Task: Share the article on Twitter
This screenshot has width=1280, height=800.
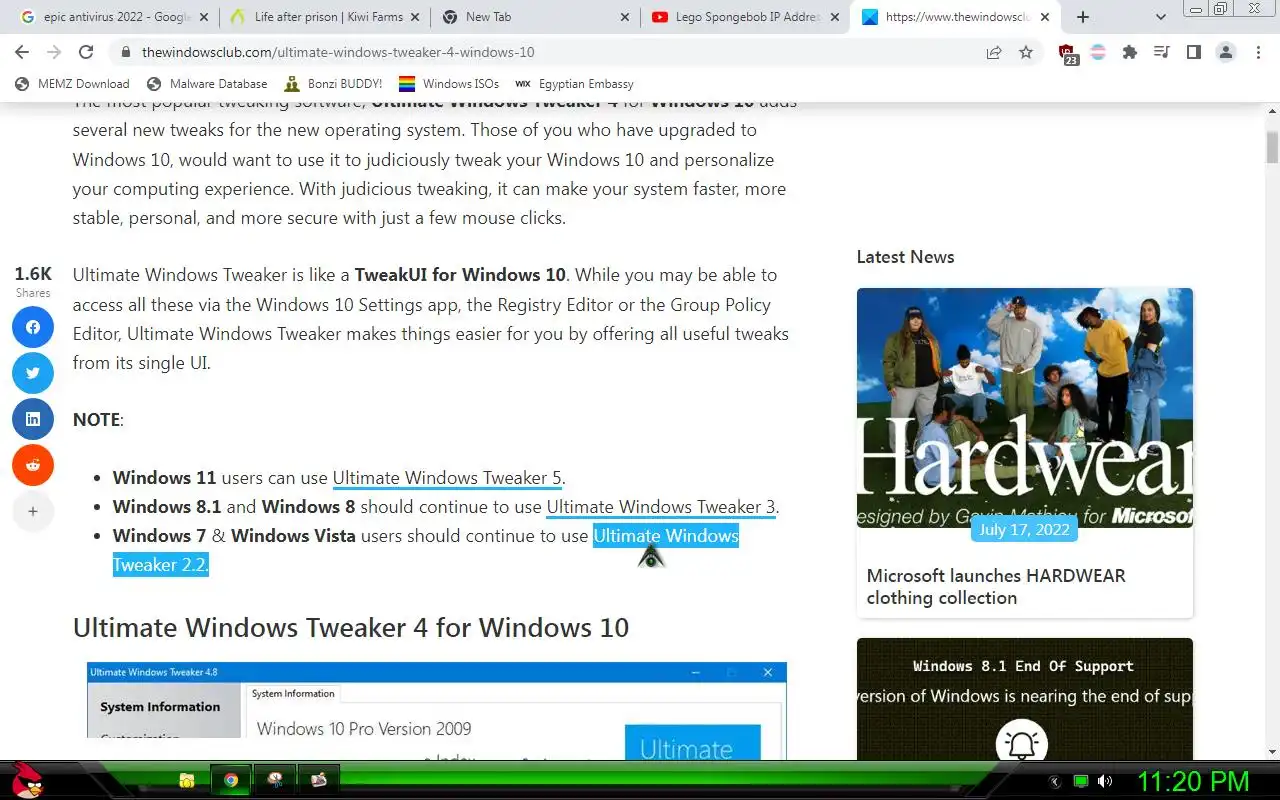Action: coord(33,373)
